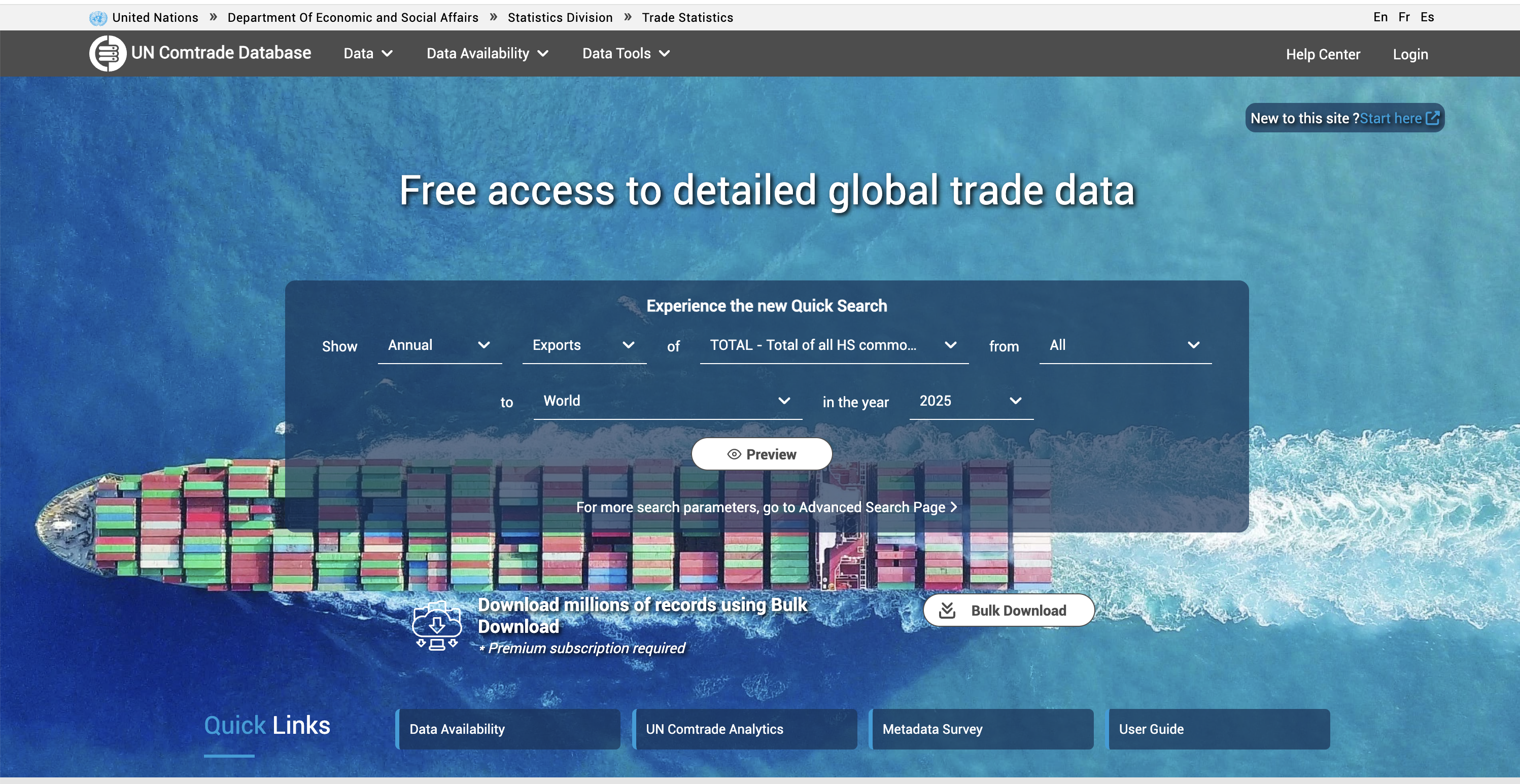
Task: Open UN Comtrade Analytics quick link
Action: click(x=745, y=729)
